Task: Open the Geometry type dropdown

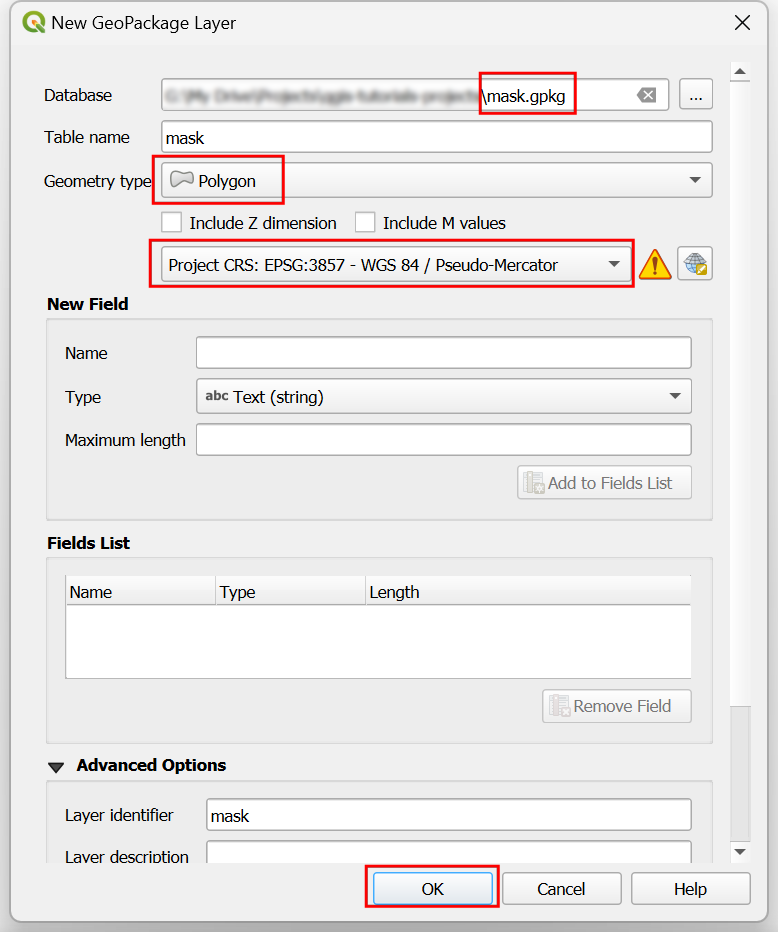Action: coord(436,181)
